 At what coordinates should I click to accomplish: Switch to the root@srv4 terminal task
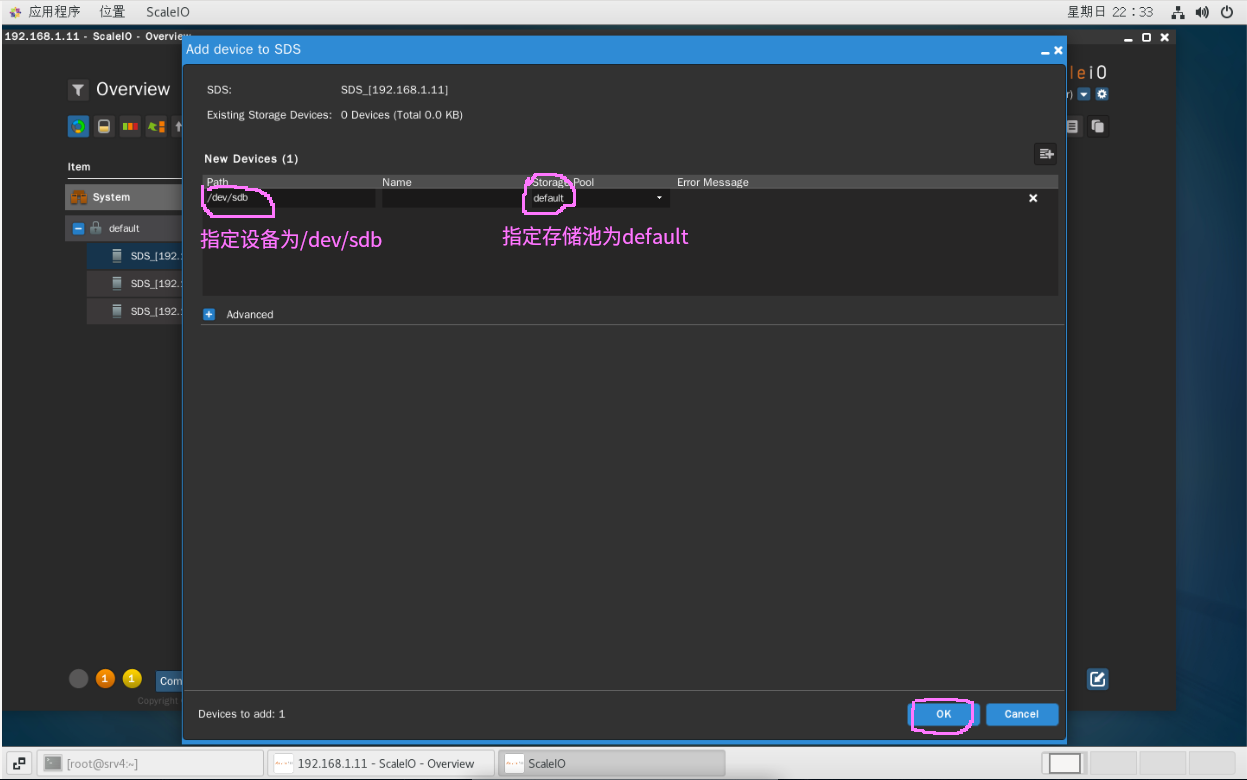[x=151, y=763]
